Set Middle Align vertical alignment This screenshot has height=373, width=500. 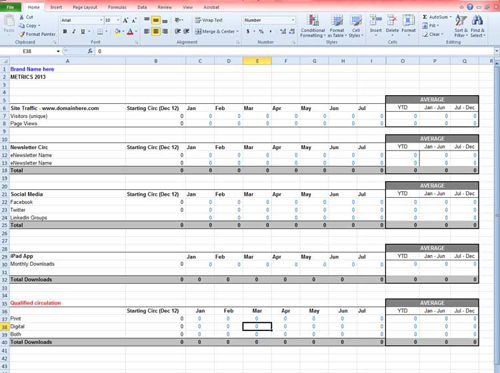[156, 20]
